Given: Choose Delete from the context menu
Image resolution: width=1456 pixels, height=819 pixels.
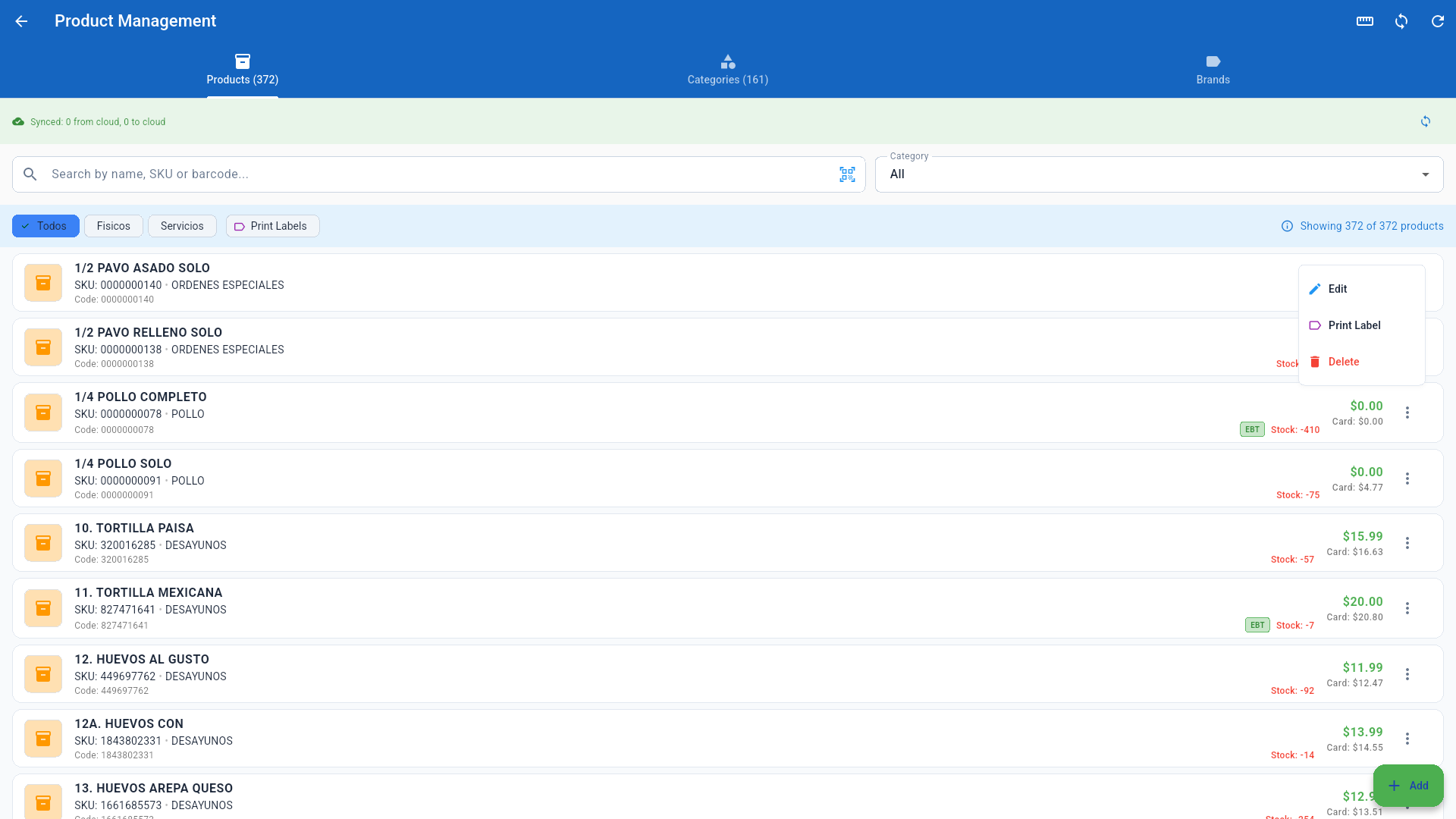Looking at the screenshot, I should coord(1362,362).
